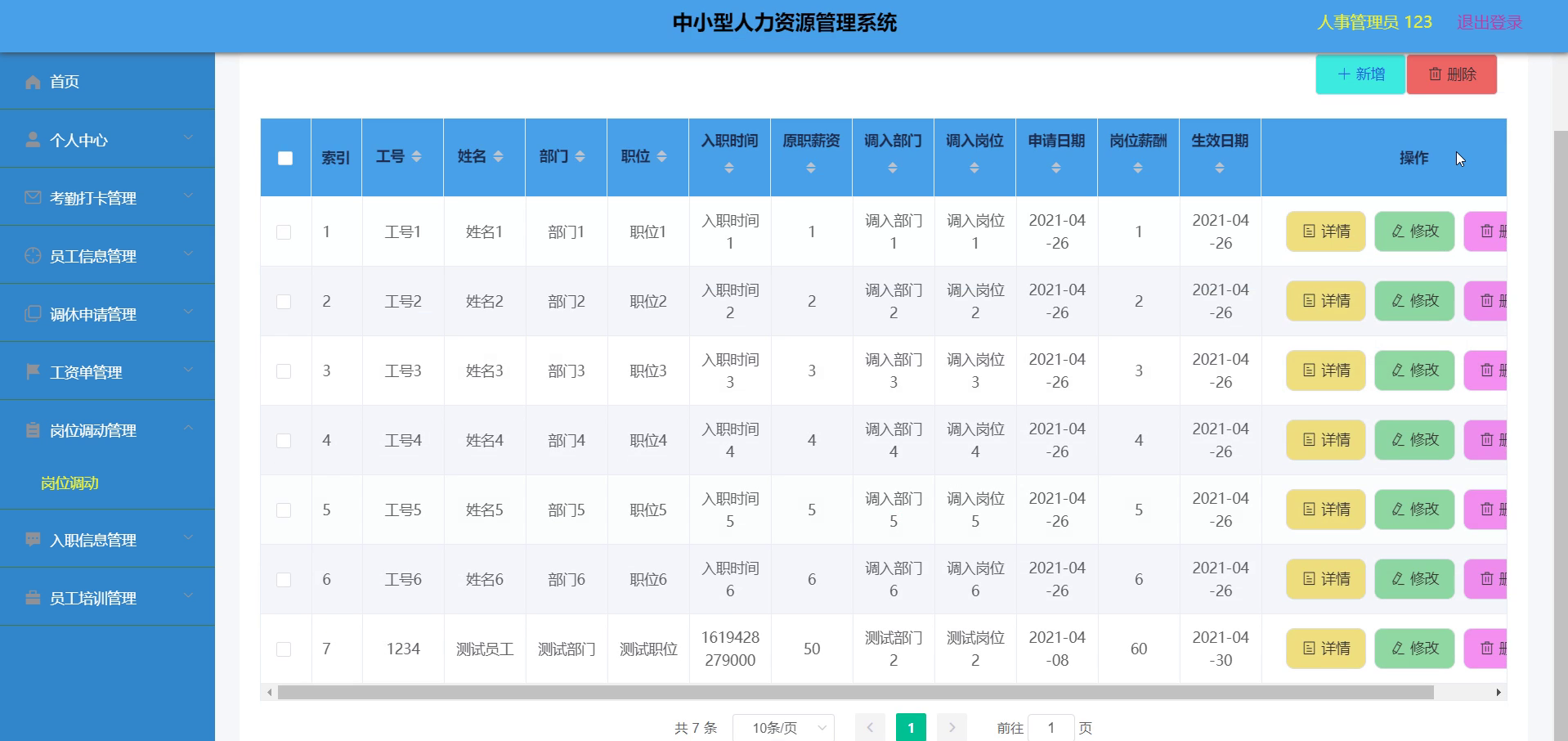
Task: Sort by 调入岗位 column arrows
Action: tap(974, 168)
